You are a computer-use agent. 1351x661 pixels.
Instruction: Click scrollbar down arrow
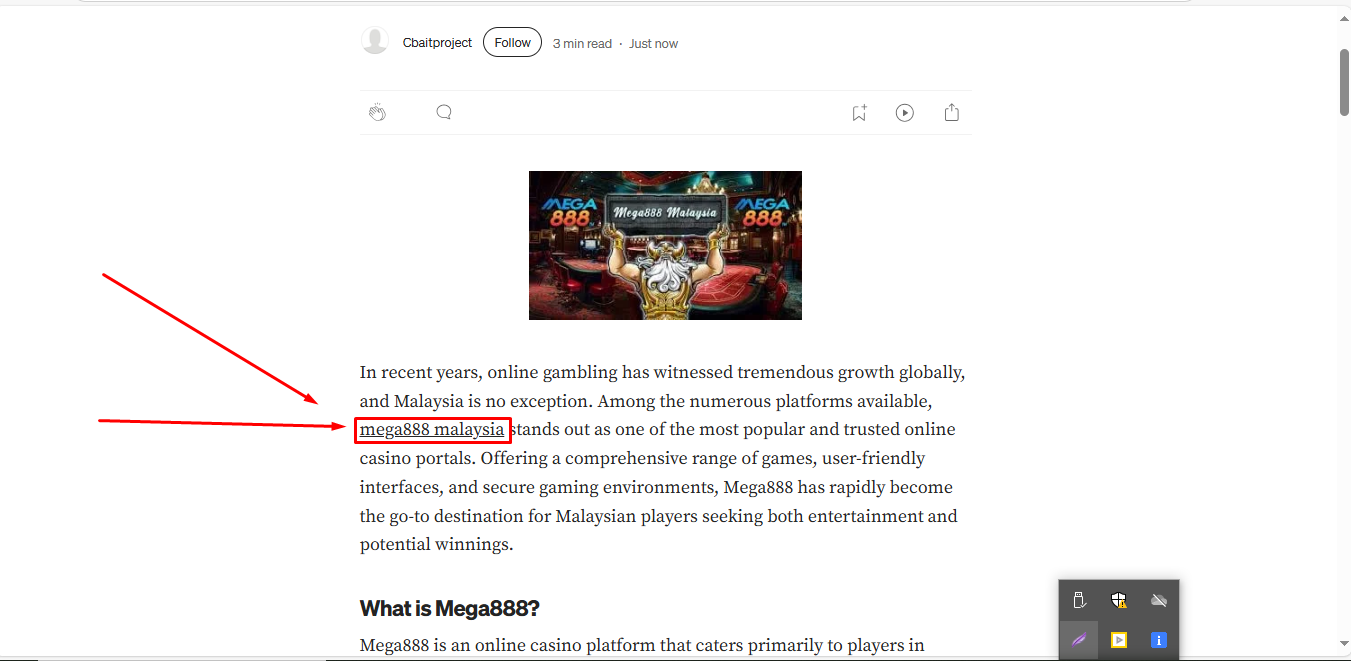click(x=1344, y=643)
